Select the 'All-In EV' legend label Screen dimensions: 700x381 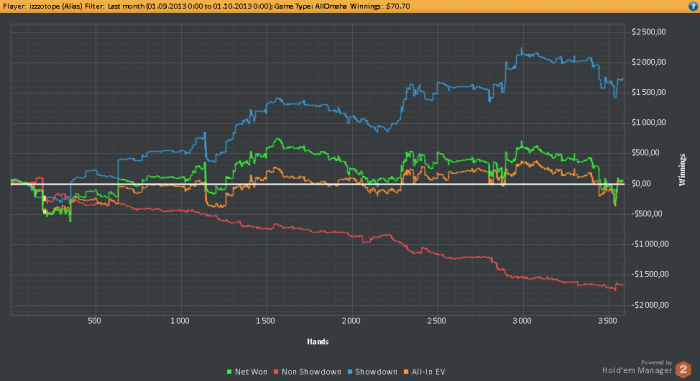point(428,372)
